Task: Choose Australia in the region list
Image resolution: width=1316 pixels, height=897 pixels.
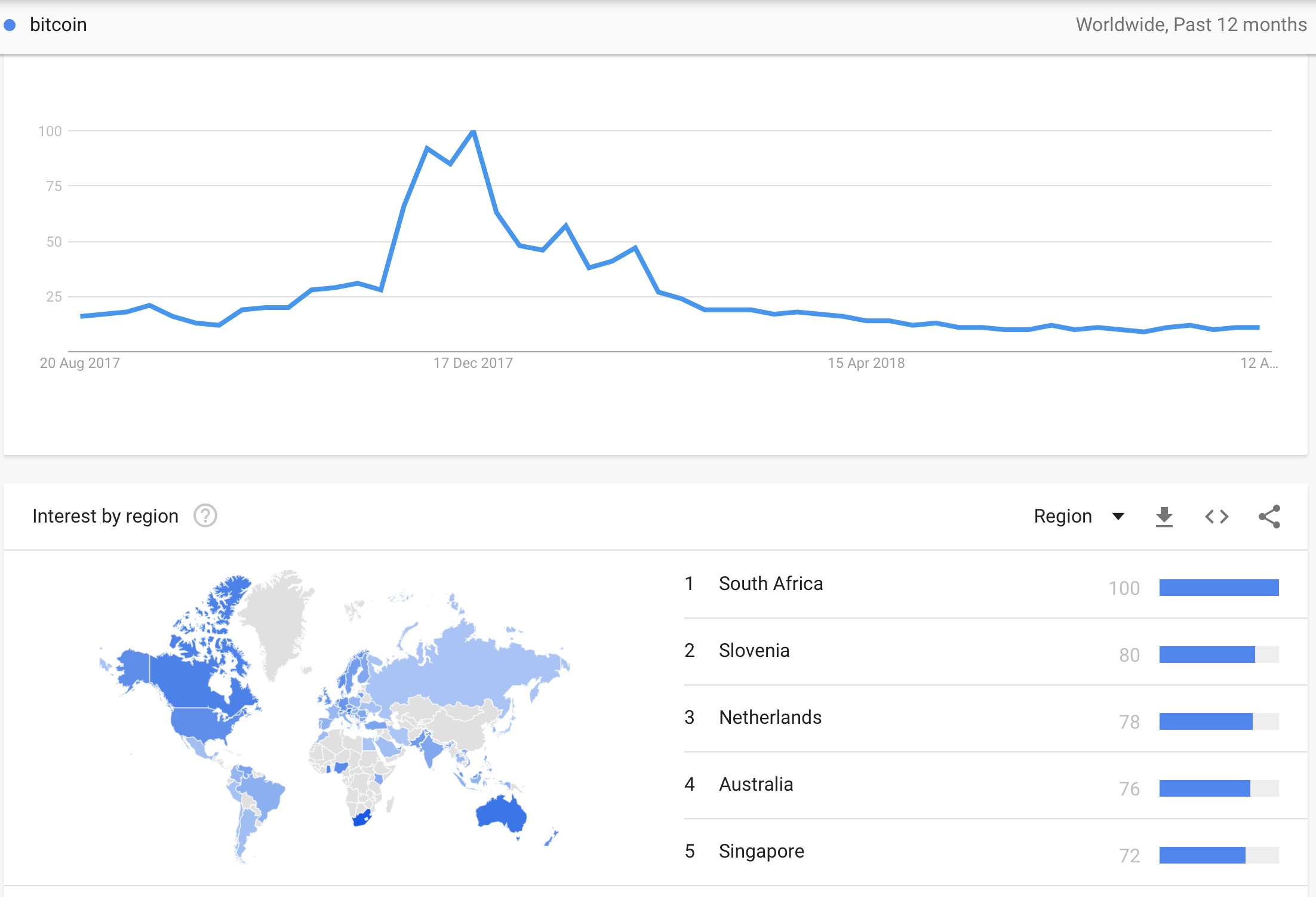Action: pos(981,785)
